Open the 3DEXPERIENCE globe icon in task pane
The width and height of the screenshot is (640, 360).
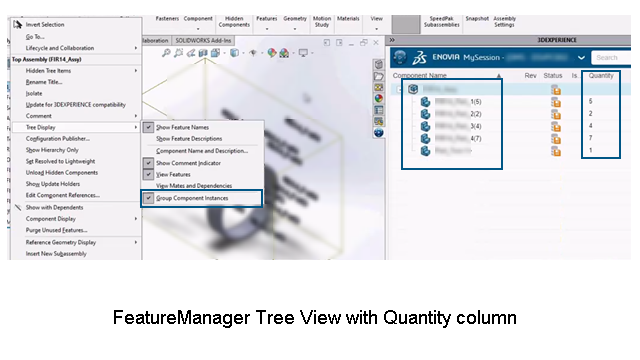379,133
